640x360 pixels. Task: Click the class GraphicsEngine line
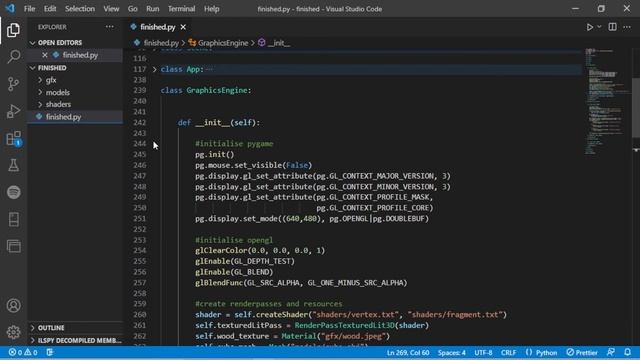click(206, 90)
